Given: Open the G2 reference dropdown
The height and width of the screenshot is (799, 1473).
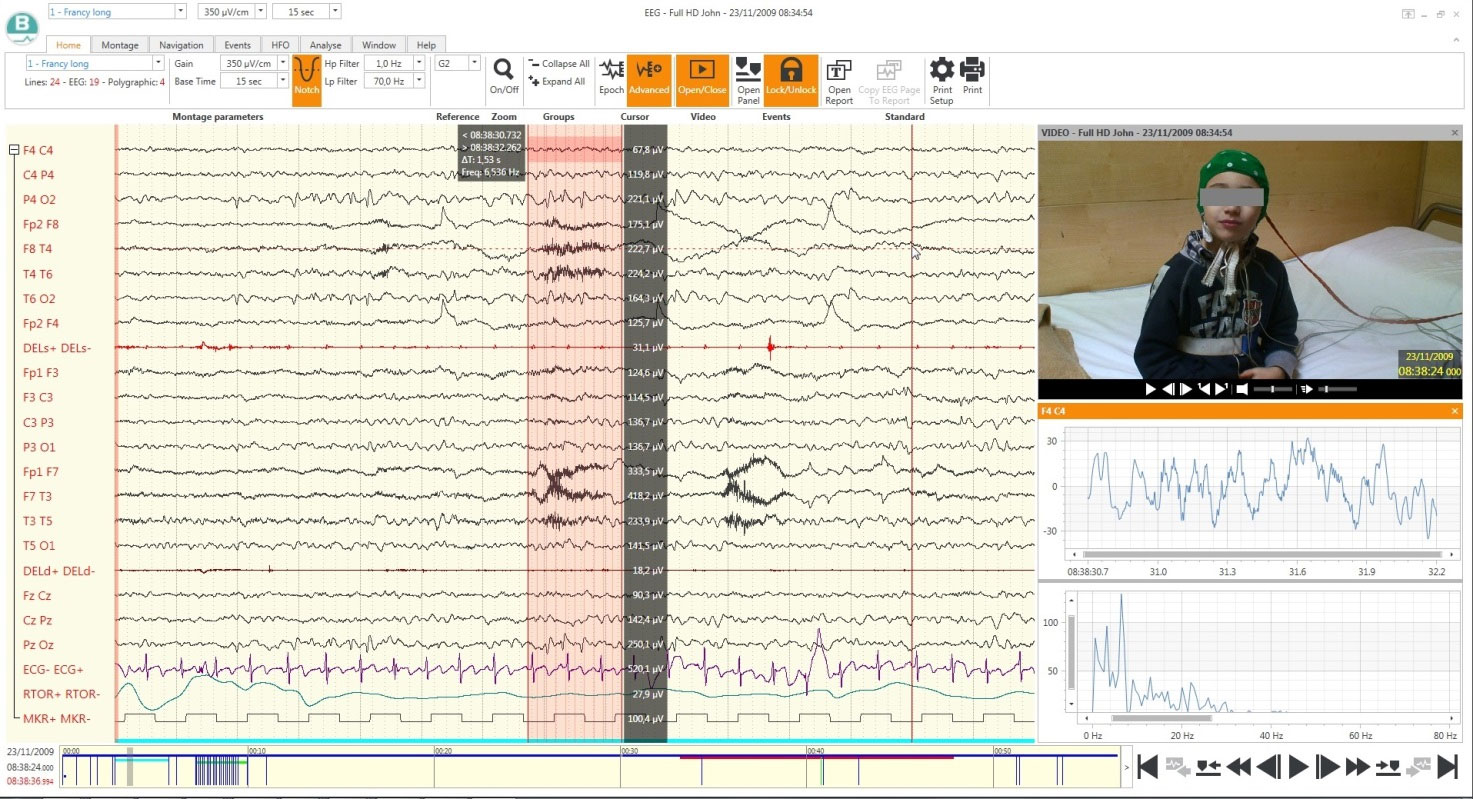Looking at the screenshot, I should [x=475, y=63].
